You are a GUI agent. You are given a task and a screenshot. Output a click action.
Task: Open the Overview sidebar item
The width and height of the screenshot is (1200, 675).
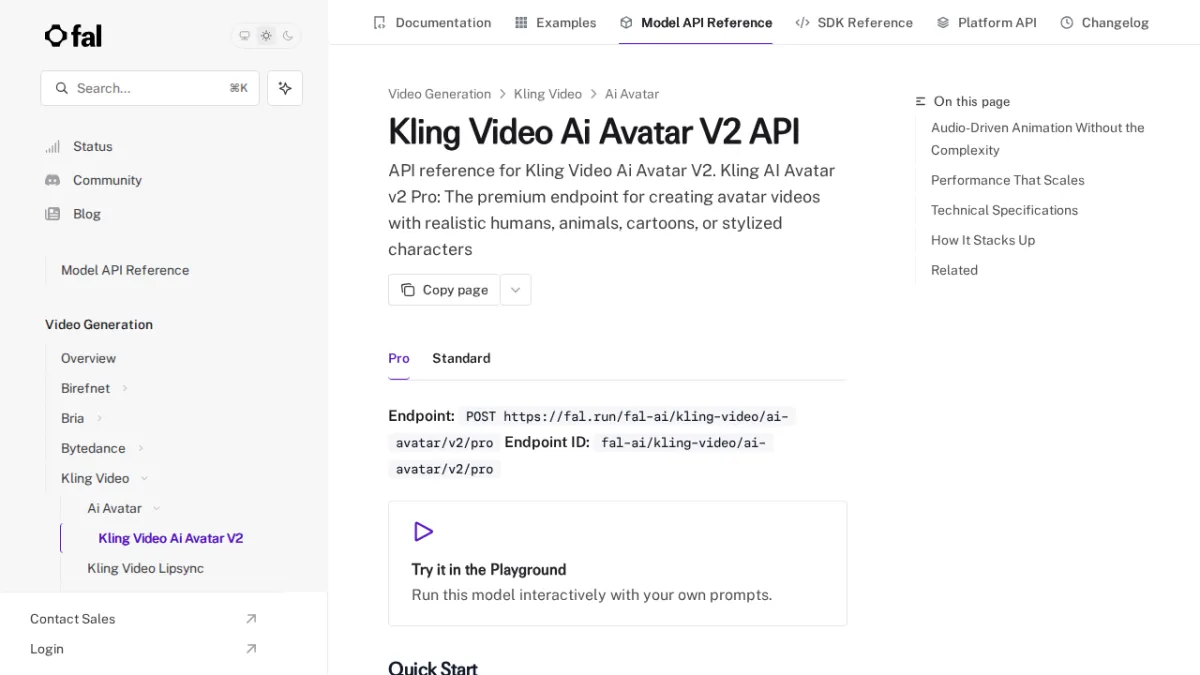[x=88, y=358]
